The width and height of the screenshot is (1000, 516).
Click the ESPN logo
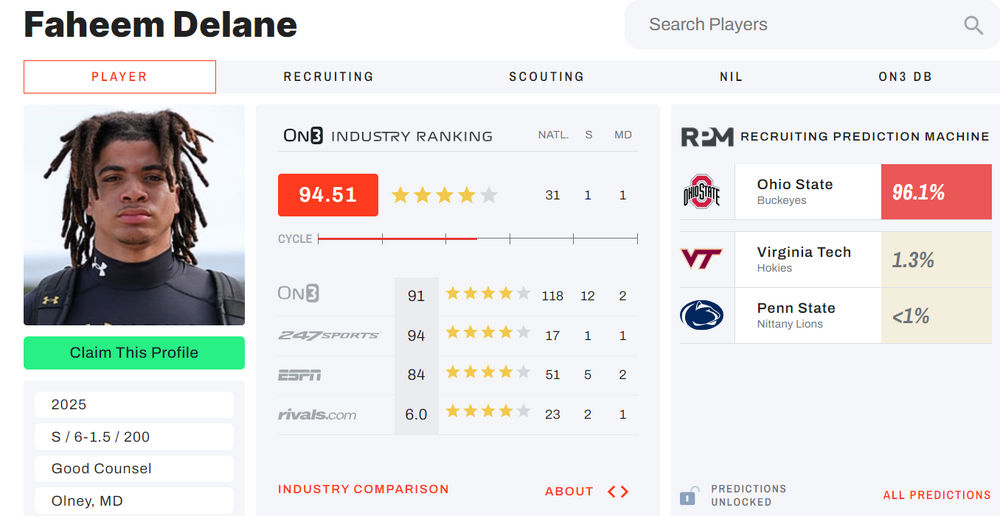coord(299,375)
